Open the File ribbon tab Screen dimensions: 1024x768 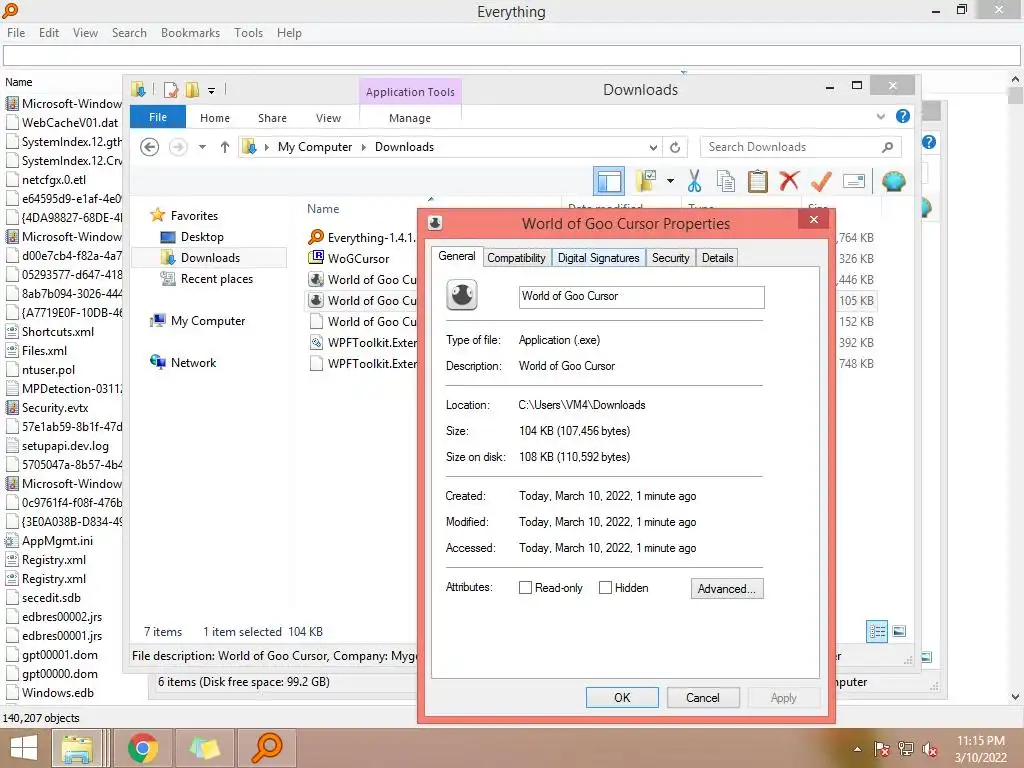(x=158, y=117)
